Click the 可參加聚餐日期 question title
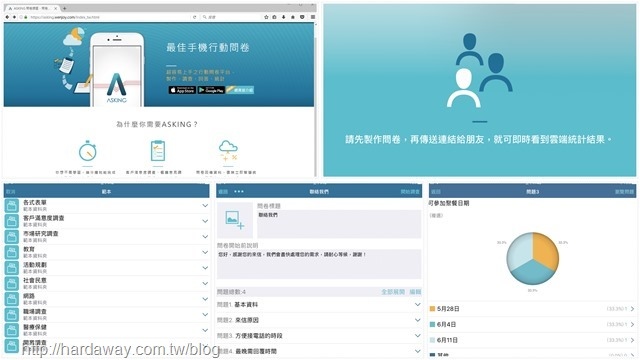The width and height of the screenshot is (640, 360). pos(449,203)
